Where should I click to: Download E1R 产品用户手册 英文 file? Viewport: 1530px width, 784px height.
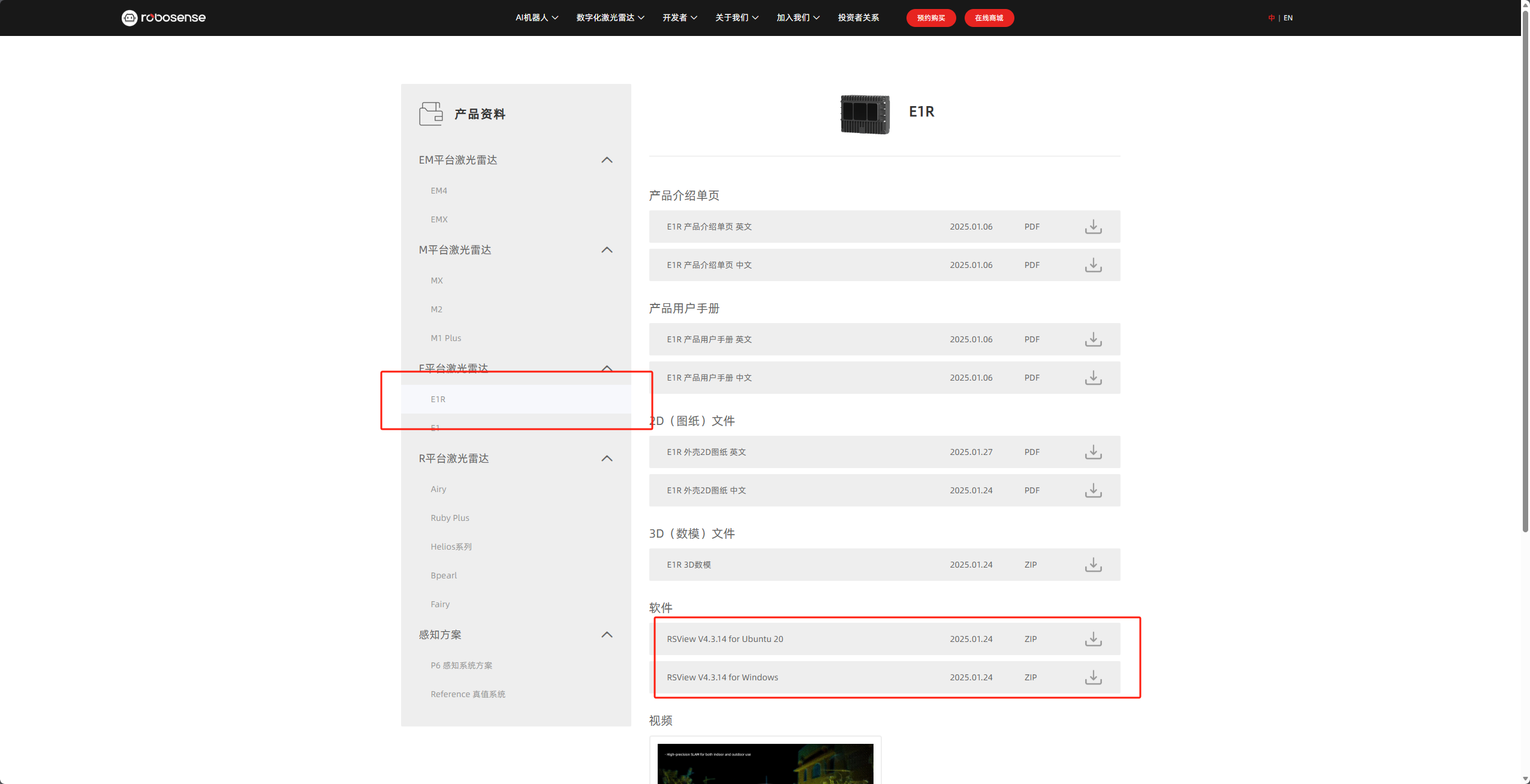(x=1093, y=339)
